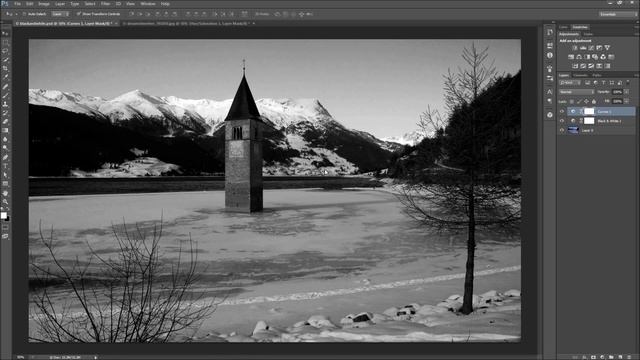Switch to the Channels tab
The width and height of the screenshot is (640, 360).
click(x=580, y=75)
